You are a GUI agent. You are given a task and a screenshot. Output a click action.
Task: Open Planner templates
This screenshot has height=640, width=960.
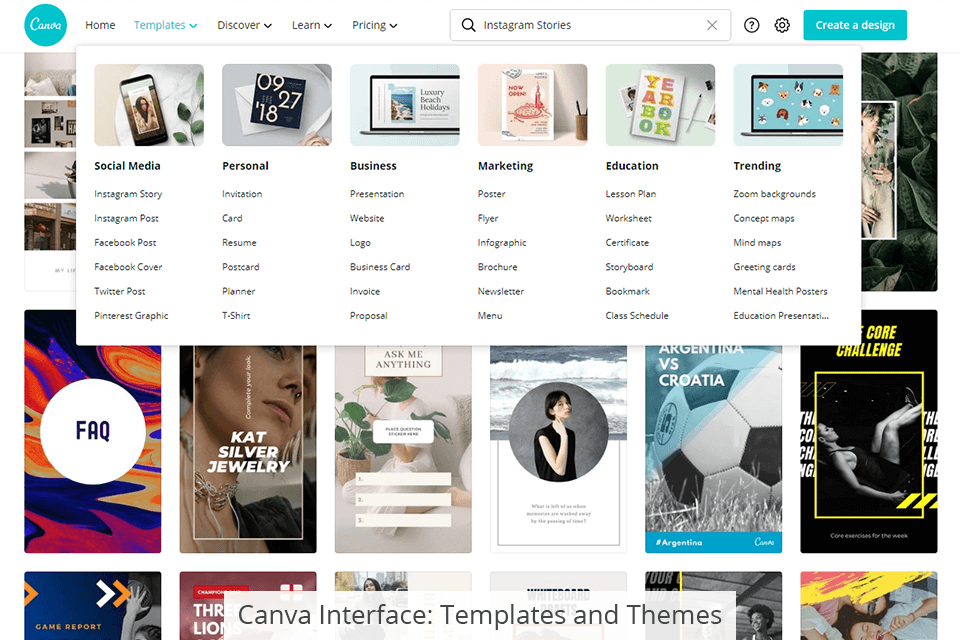(239, 292)
